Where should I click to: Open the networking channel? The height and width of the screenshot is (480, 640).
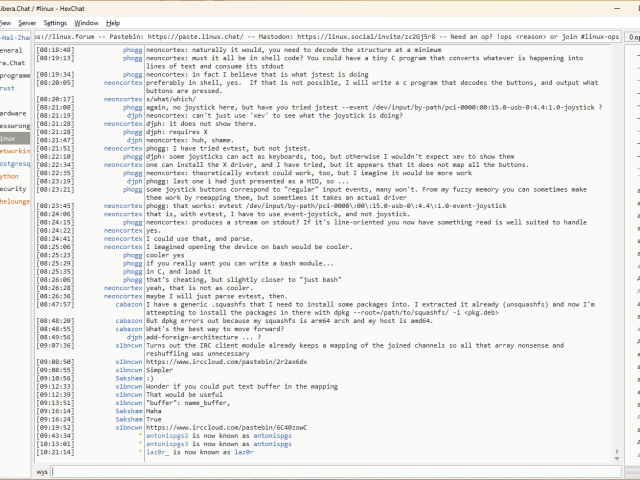14,150
